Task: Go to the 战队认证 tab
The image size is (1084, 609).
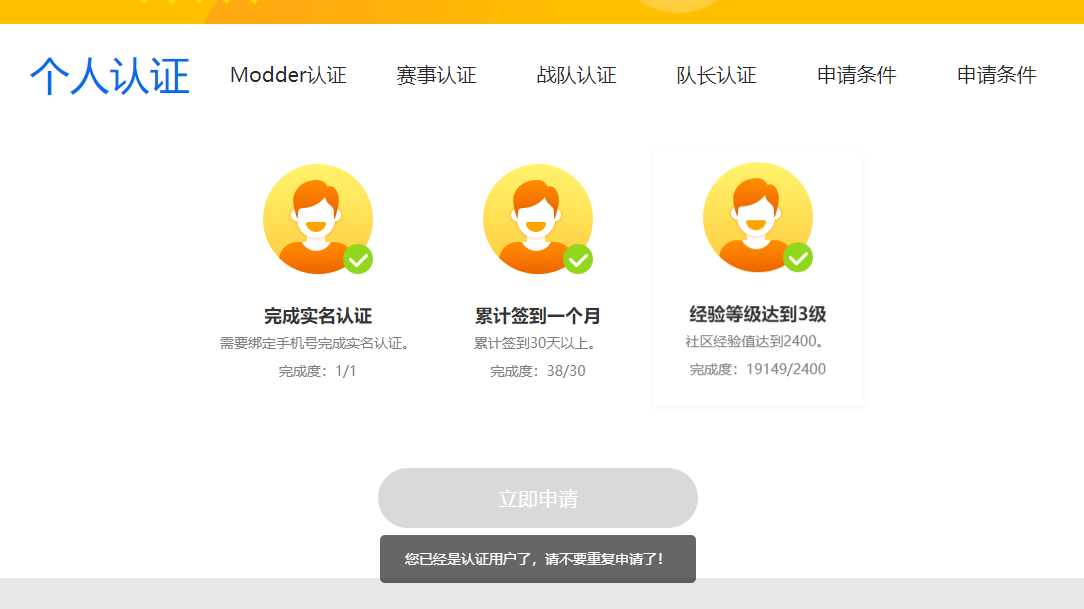Action: (576, 75)
